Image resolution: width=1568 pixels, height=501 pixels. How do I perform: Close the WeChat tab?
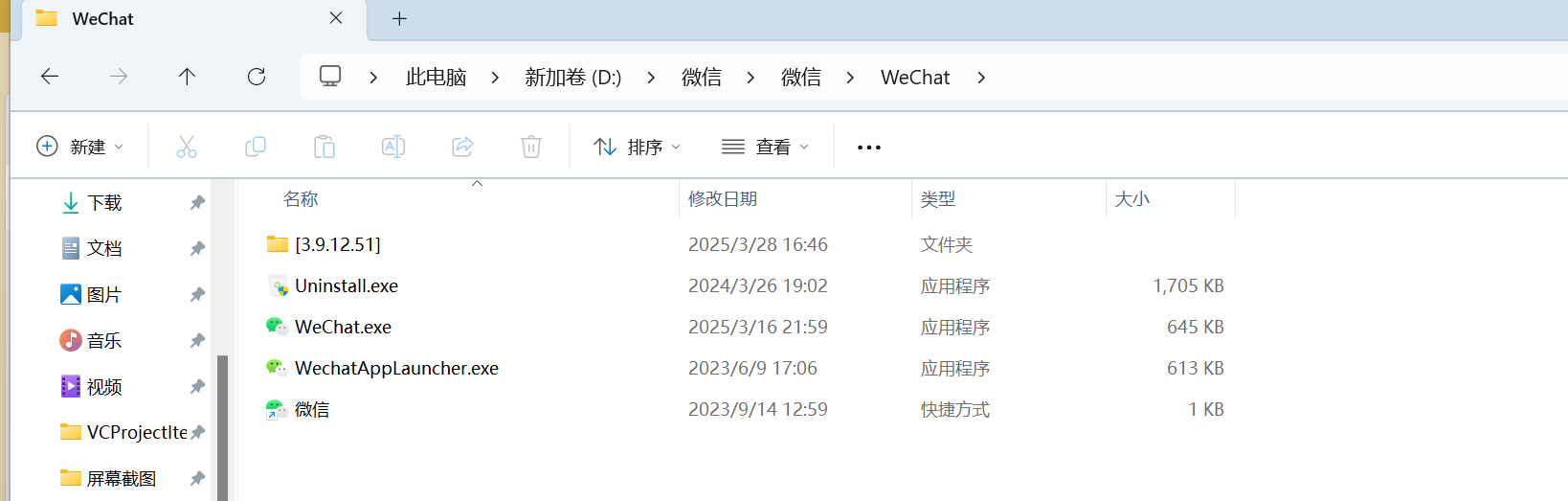click(336, 18)
